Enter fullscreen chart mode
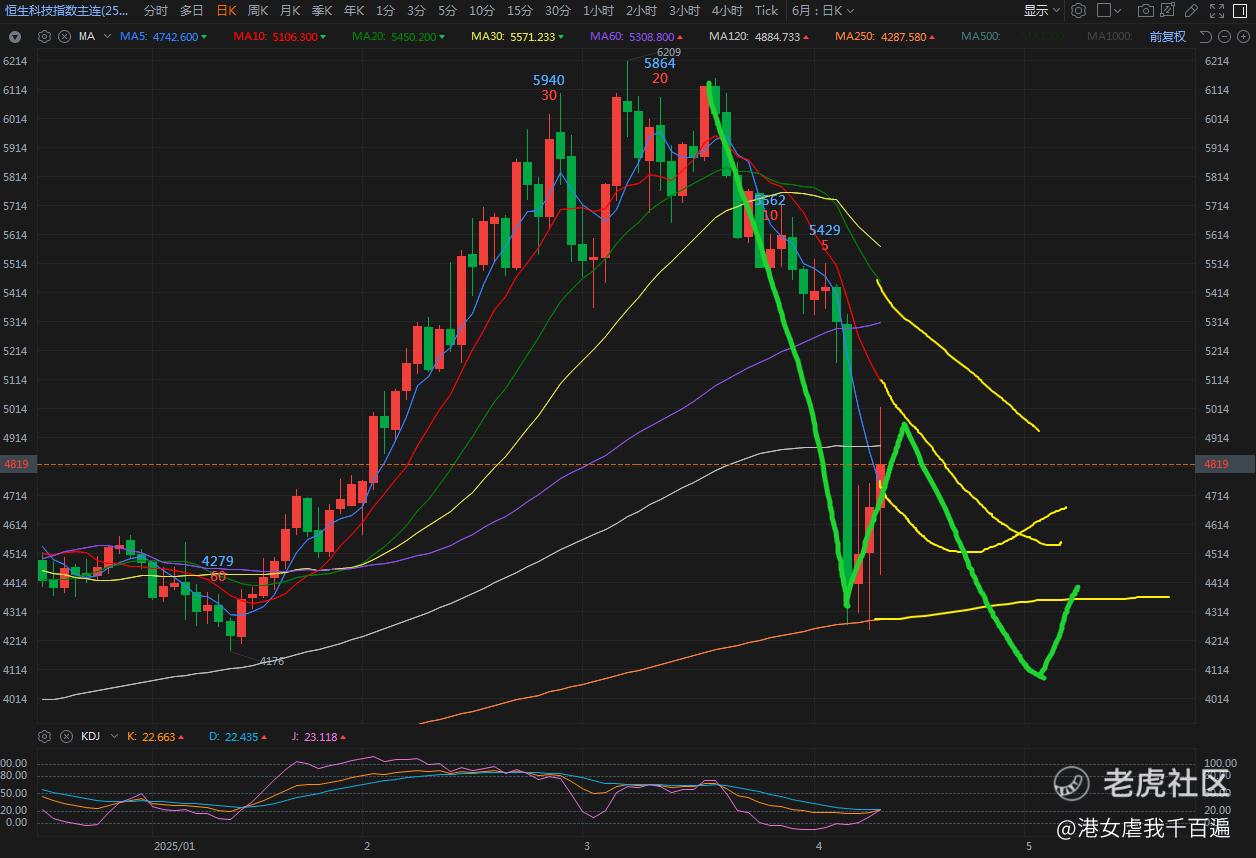The height and width of the screenshot is (858, 1256). coord(1217,11)
